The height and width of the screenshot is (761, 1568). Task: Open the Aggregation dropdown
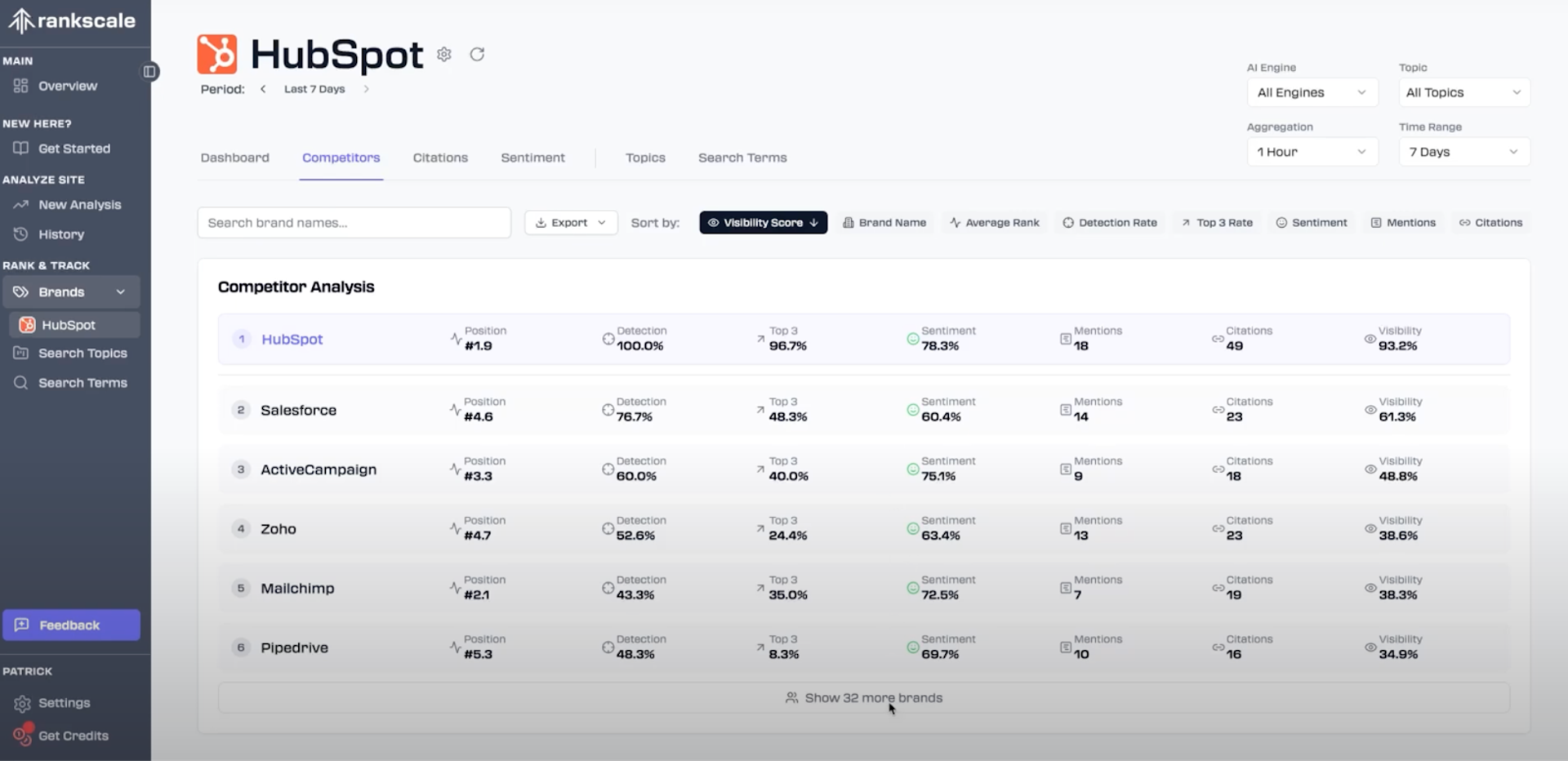click(1312, 152)
